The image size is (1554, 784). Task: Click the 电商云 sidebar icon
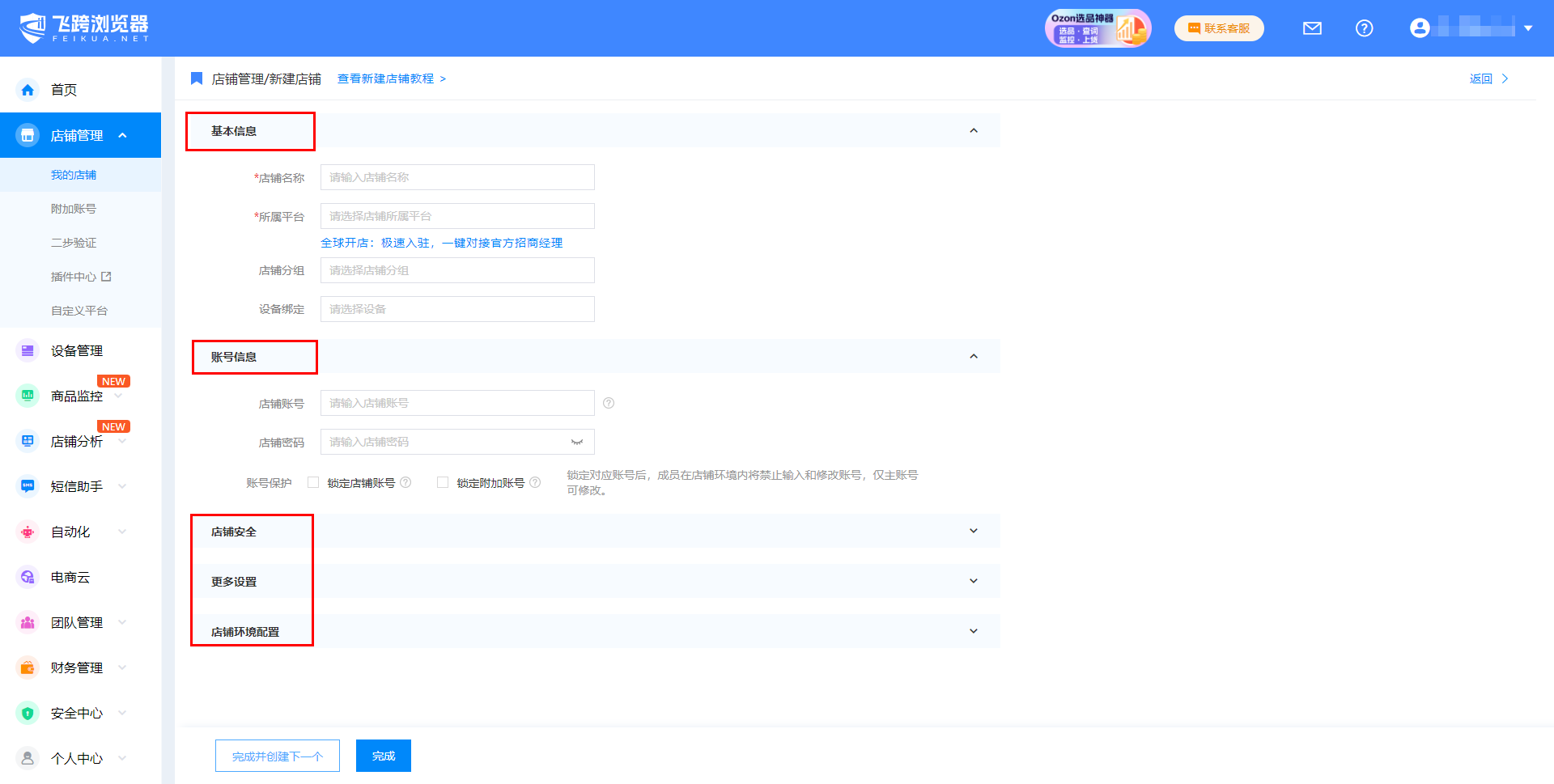(x=28, y=577)
